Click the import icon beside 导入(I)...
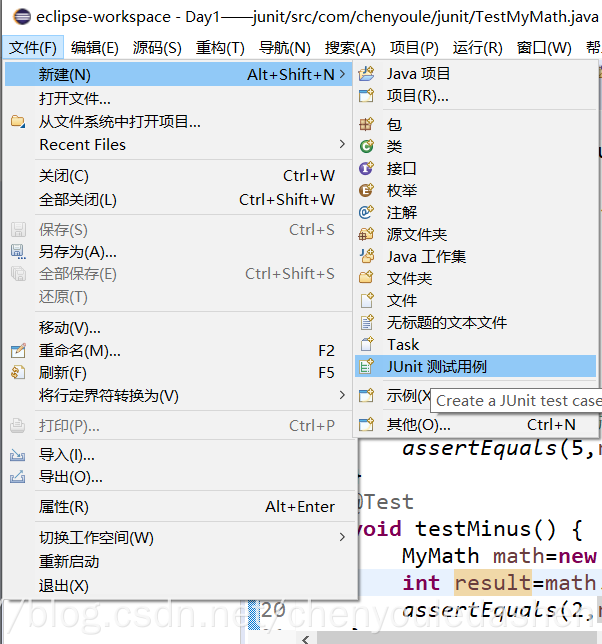 click(18, 455)
